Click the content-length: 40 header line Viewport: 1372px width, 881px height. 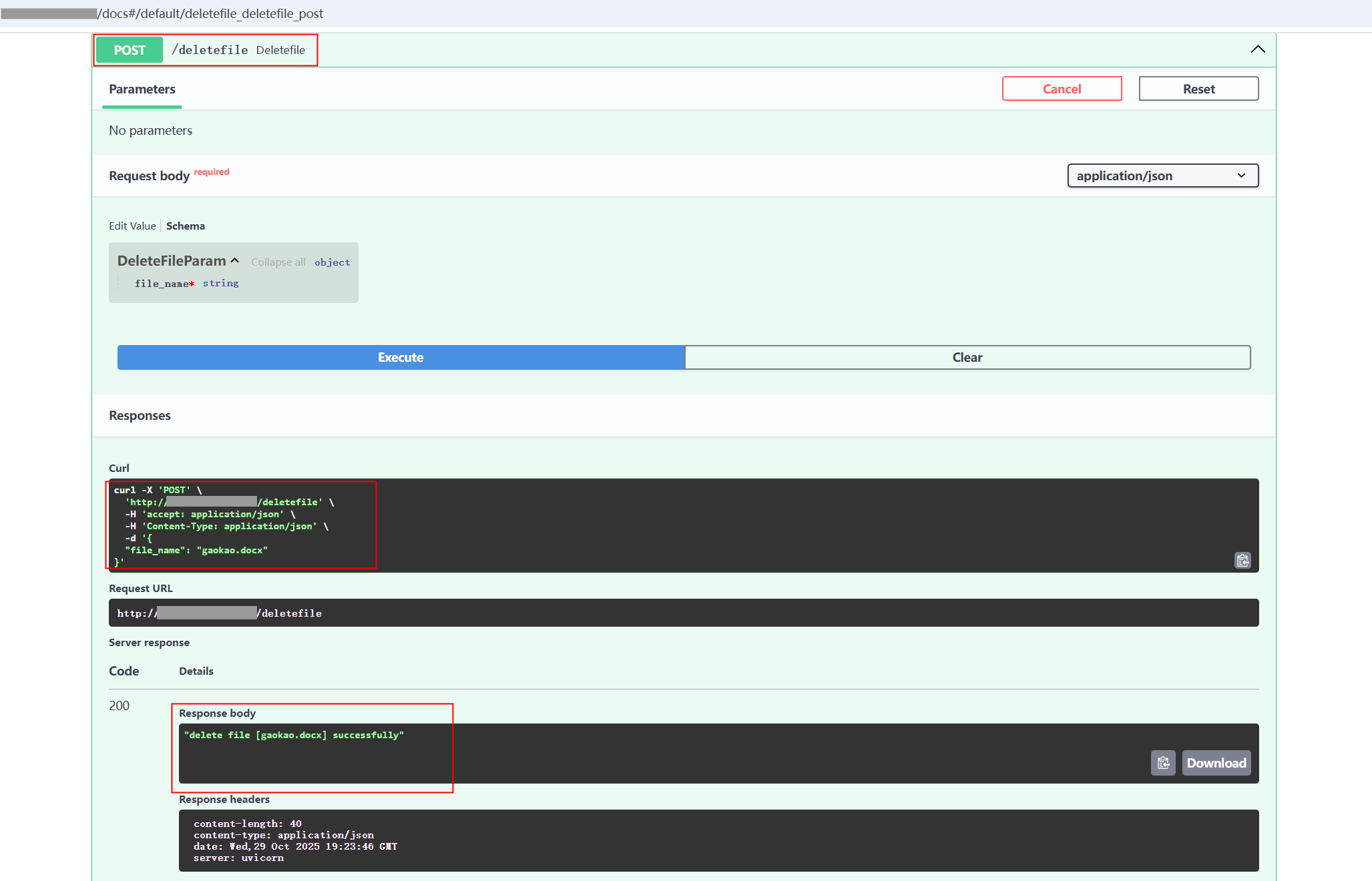pos(248,824)
